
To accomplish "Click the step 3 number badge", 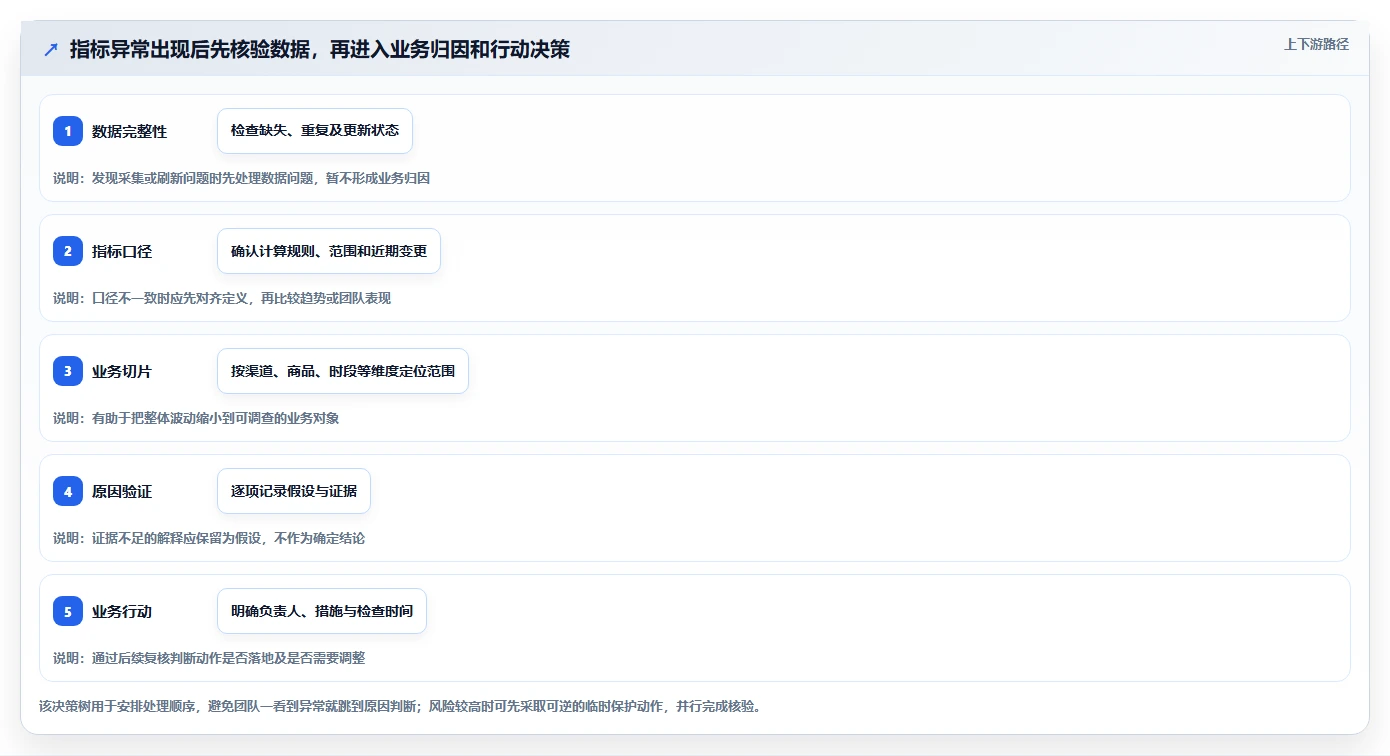I will (68, 371).
